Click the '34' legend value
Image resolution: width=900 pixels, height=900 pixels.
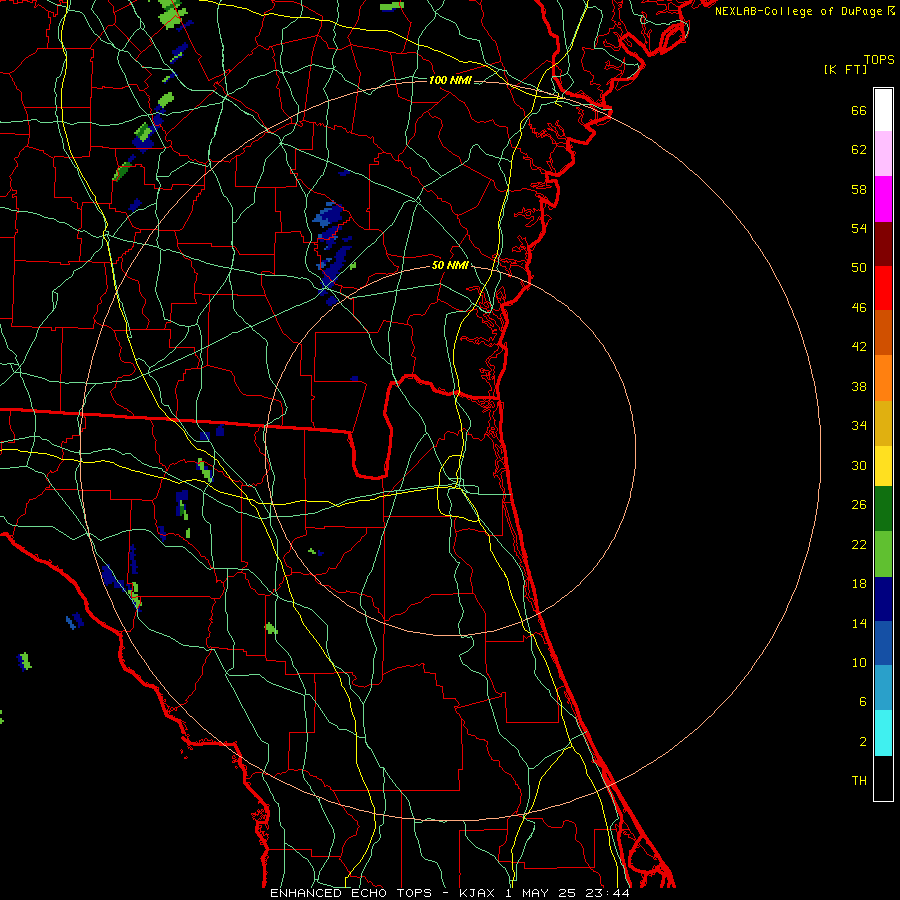pyautogui.click(x=859, y=426)
